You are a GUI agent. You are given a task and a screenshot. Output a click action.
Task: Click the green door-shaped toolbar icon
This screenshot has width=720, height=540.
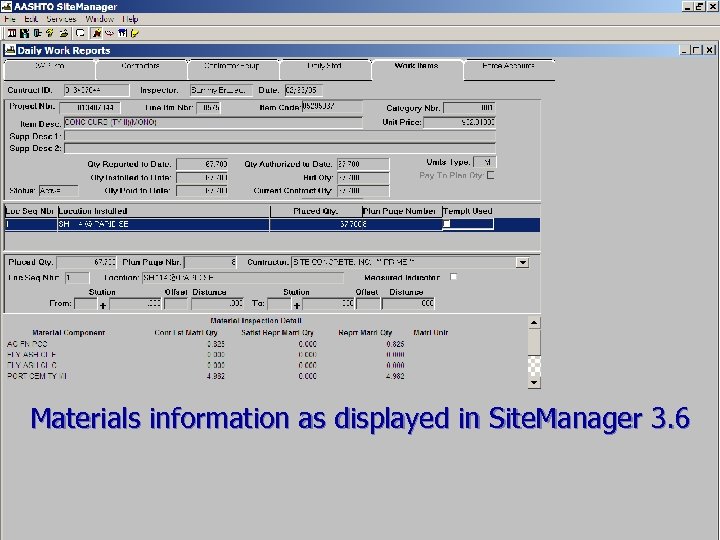[37, 33]
